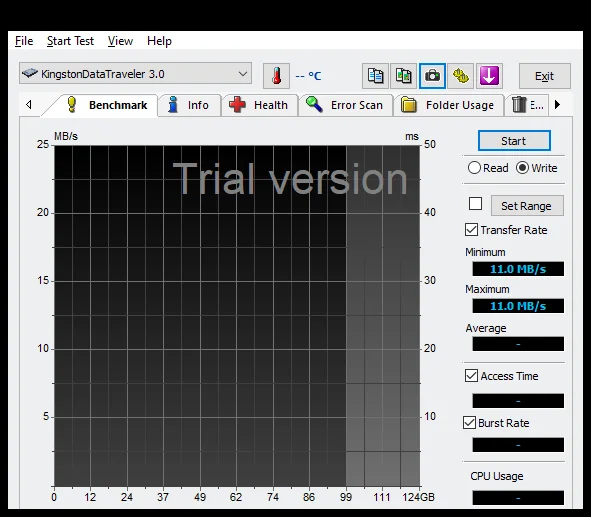Screen dimensions: 591x517
Task: Click the Exit button
Action: [x=545, y=76]
